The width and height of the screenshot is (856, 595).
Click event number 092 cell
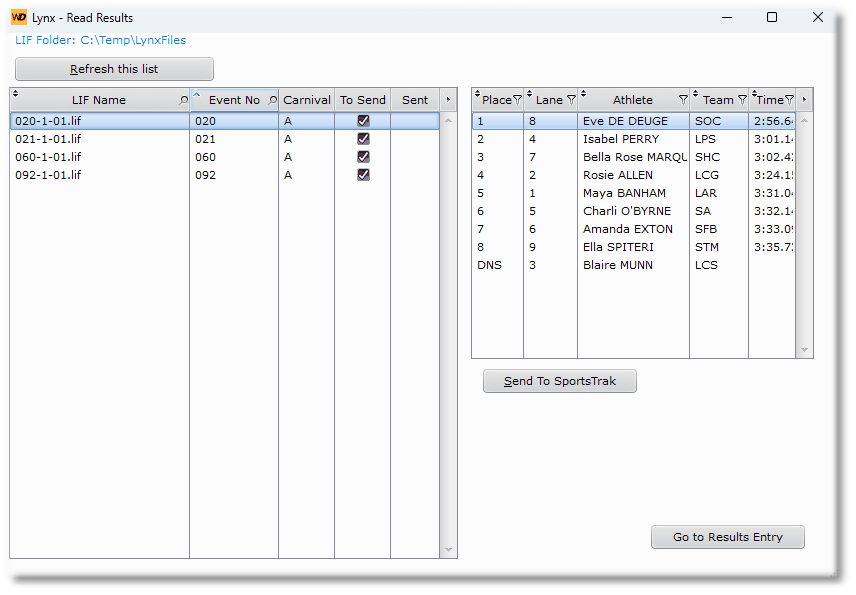click(234, 175)
